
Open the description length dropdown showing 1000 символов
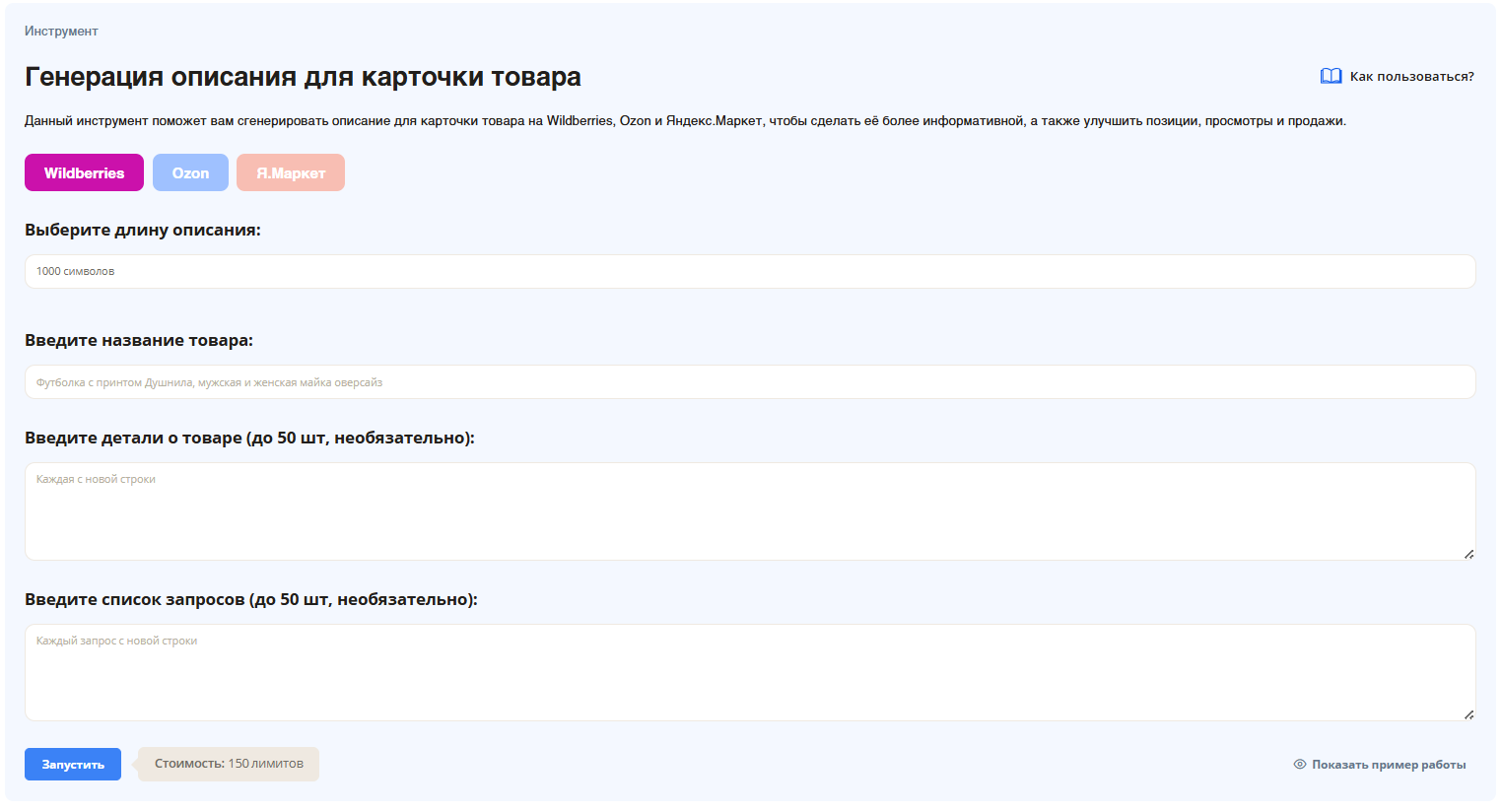(750, 271)
